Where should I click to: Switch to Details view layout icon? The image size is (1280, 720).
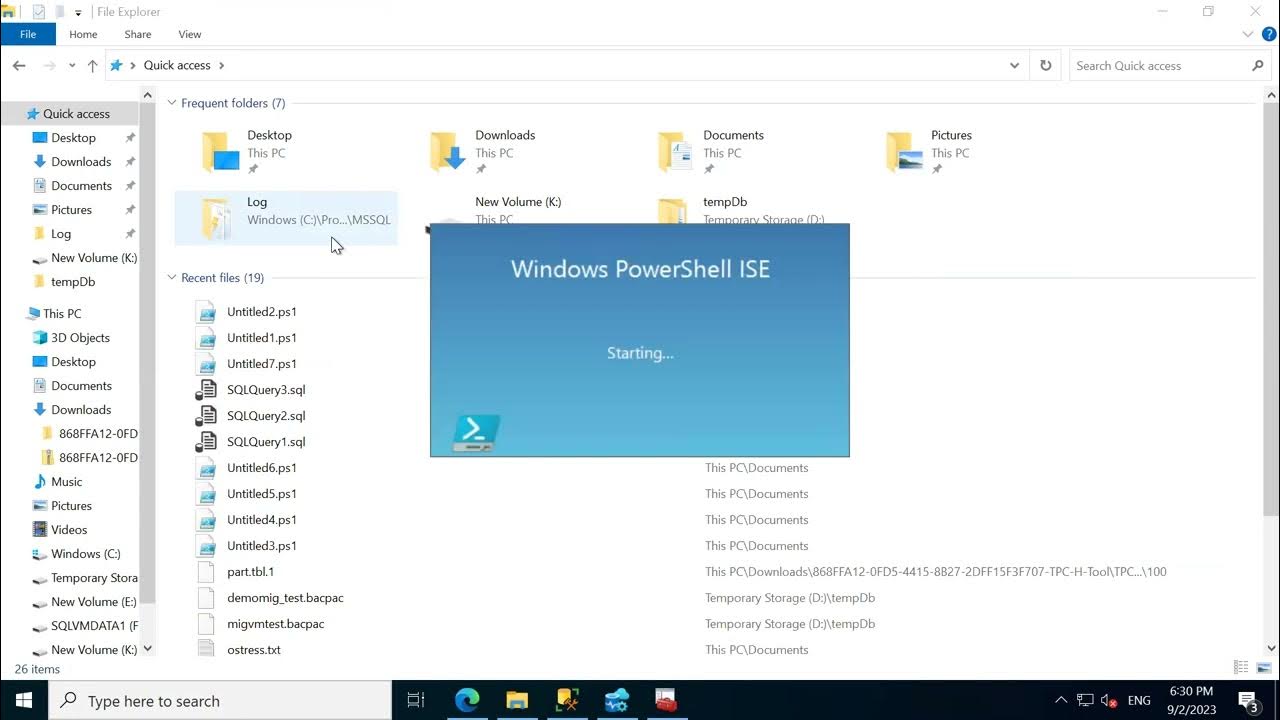1241,667
